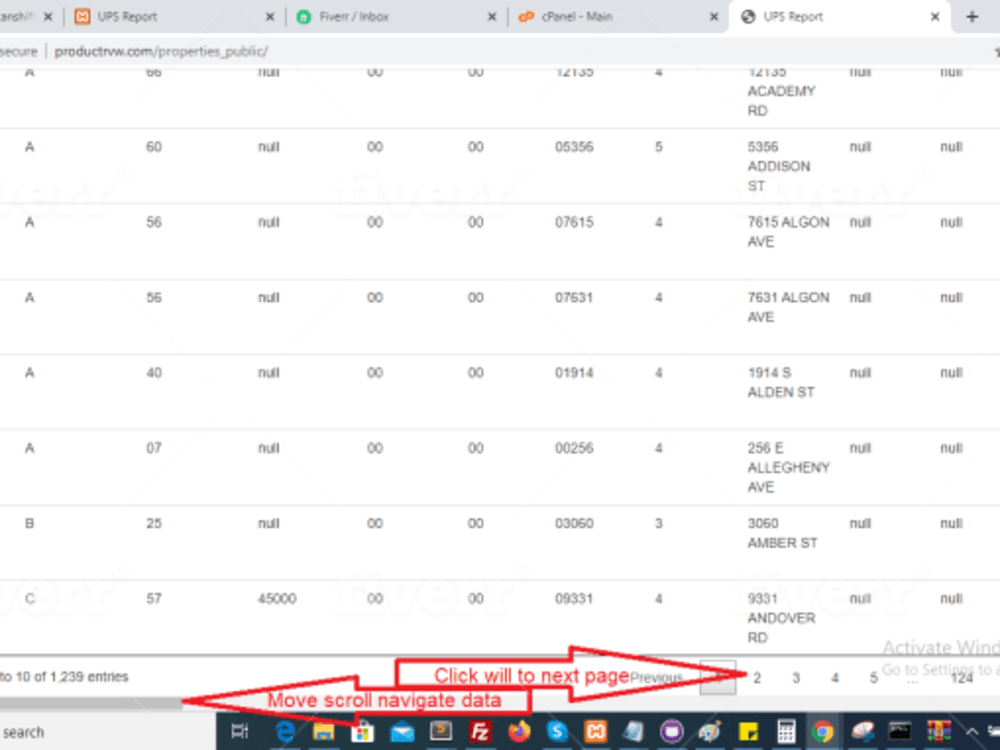Image resolution: width=1000 pixels, height=750 pixels.
Task: Click the '09331' code cell
Action: tap(574, 599)
